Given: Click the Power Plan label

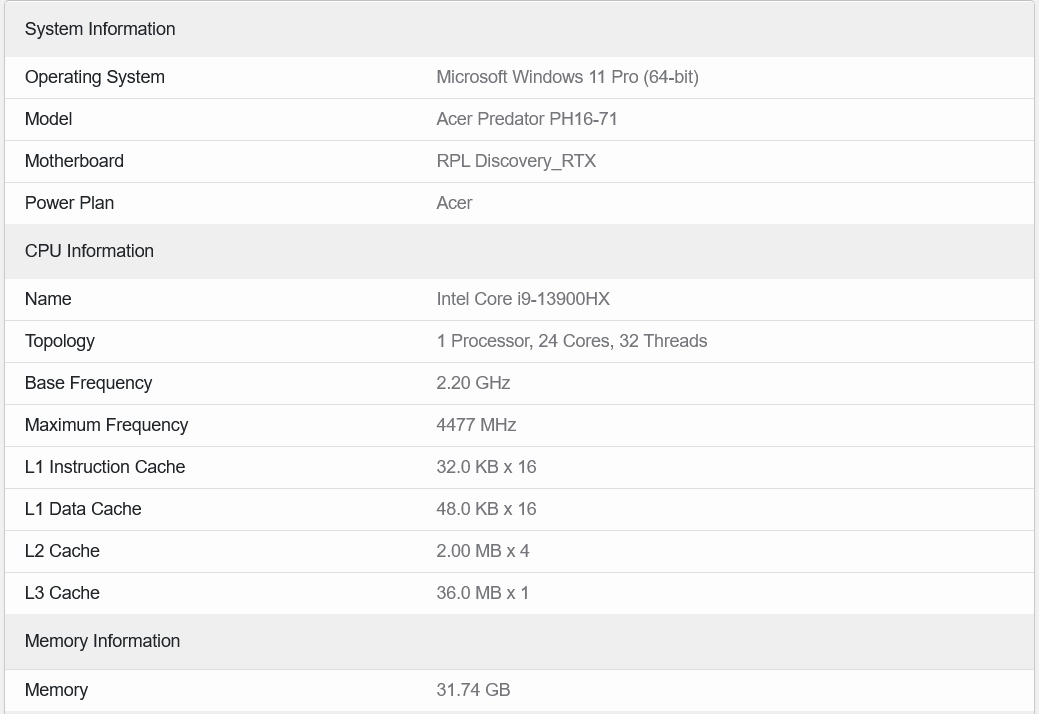Looking at the screenshot, I should coord(69,203).
